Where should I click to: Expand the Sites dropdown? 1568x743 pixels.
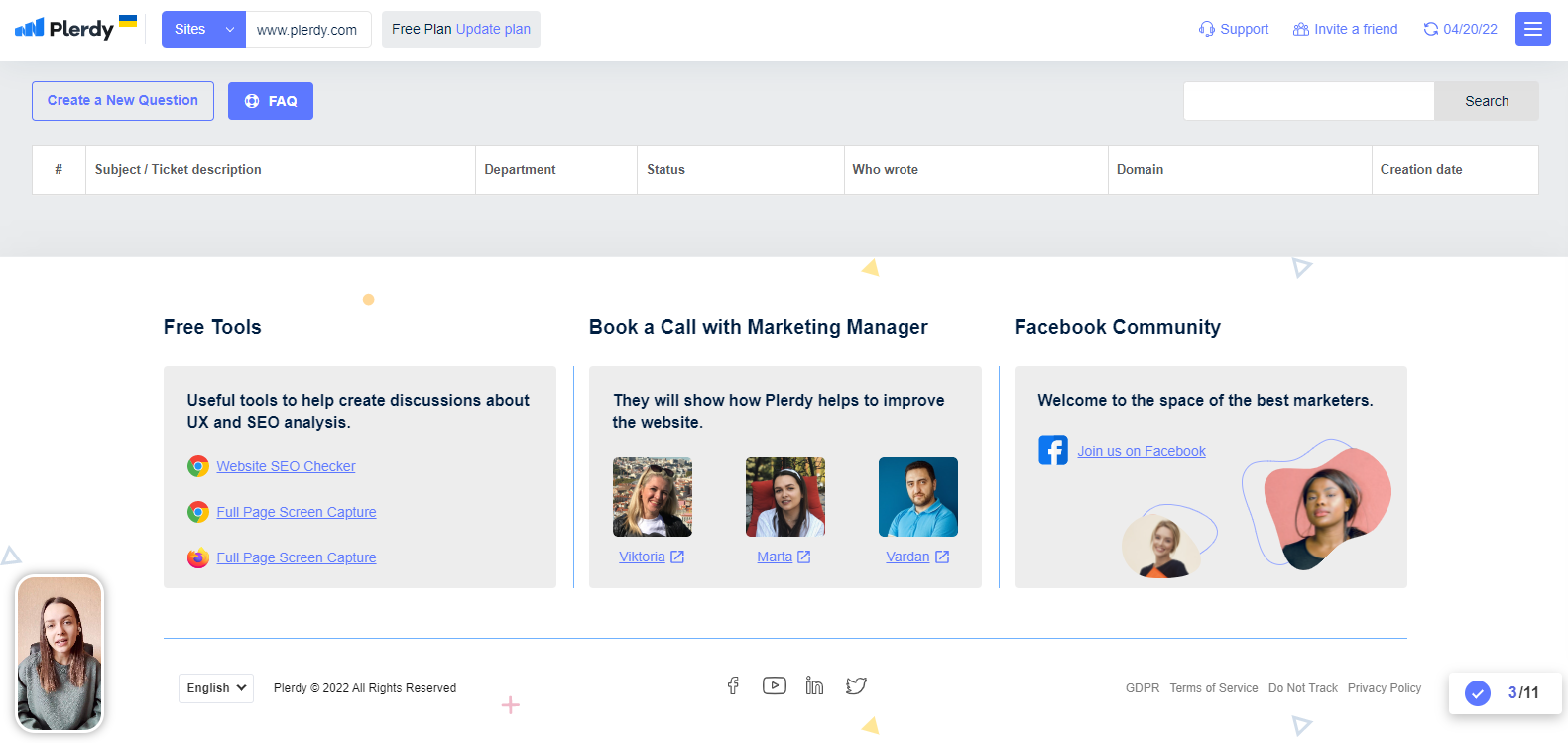tap(203, 29)
